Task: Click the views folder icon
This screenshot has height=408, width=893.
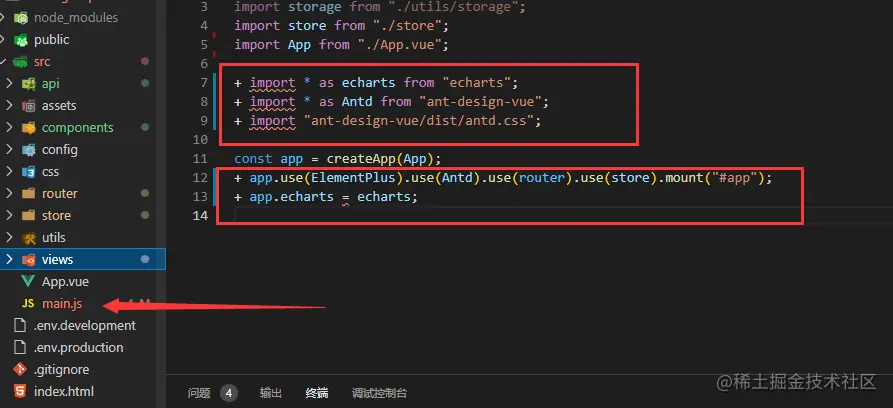Action: [x=28, y=260]
